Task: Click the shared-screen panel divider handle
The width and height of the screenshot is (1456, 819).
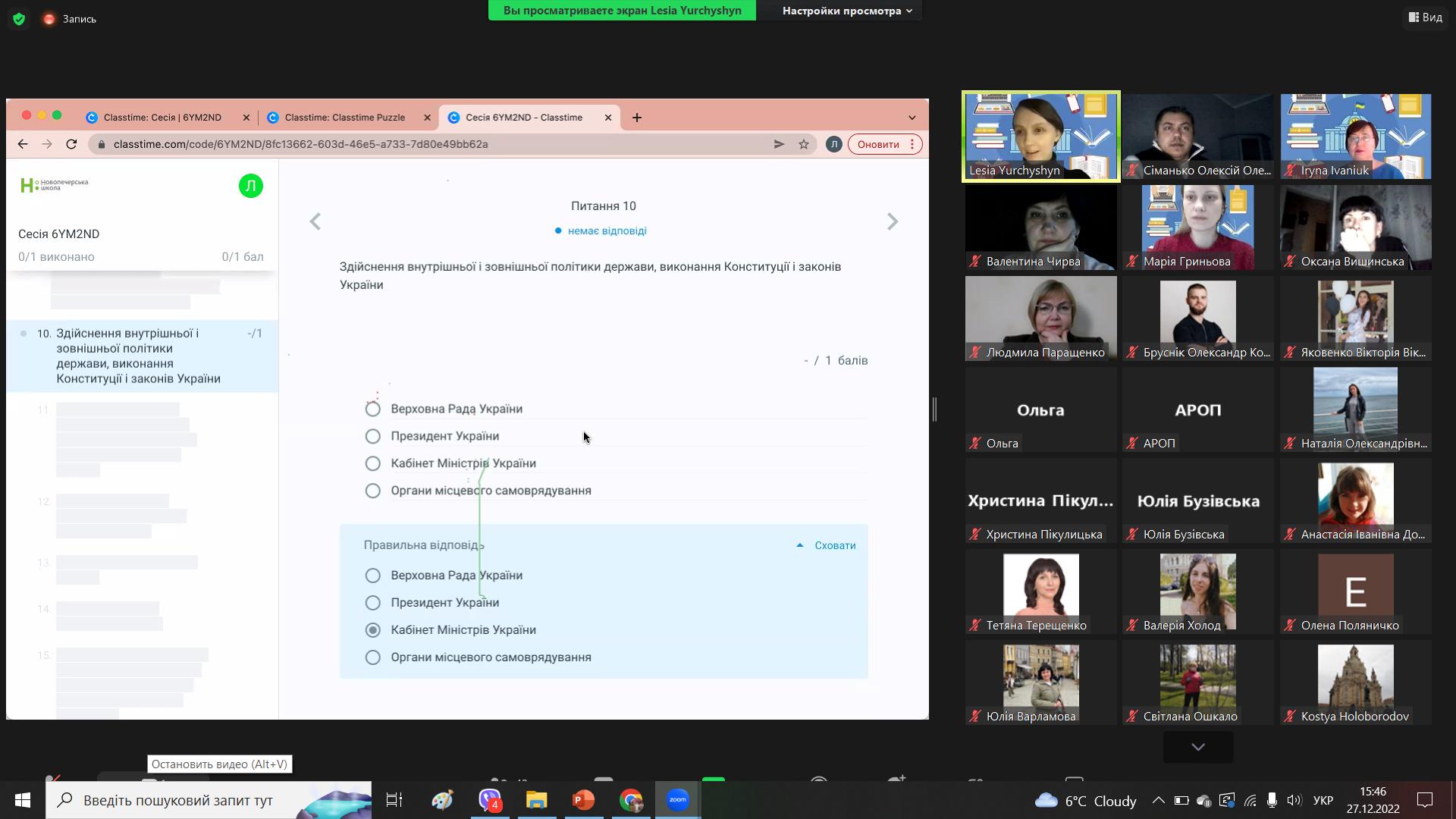Action: click(935, 409)
